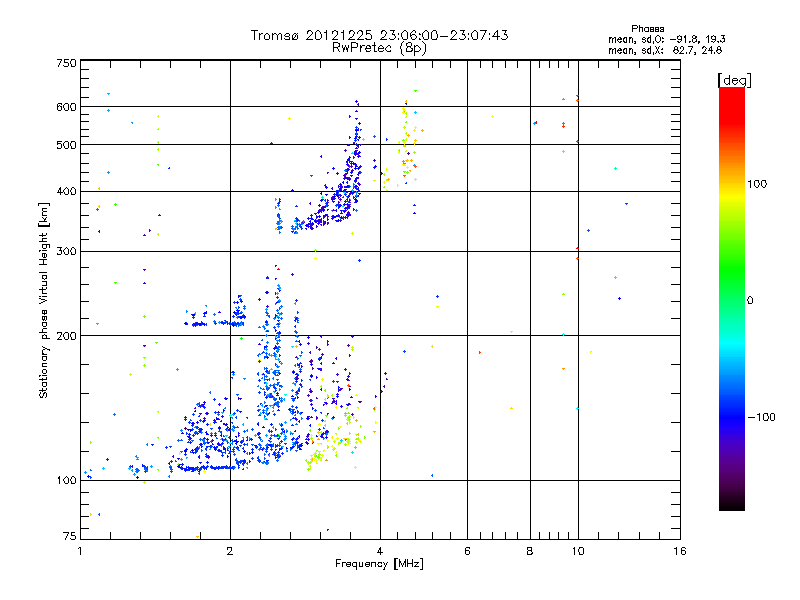Viewport: 800px width, 600px height.
Task: Click the 'mean, sd,O: -91.8, 19.3' line
Action: [666, 39]
